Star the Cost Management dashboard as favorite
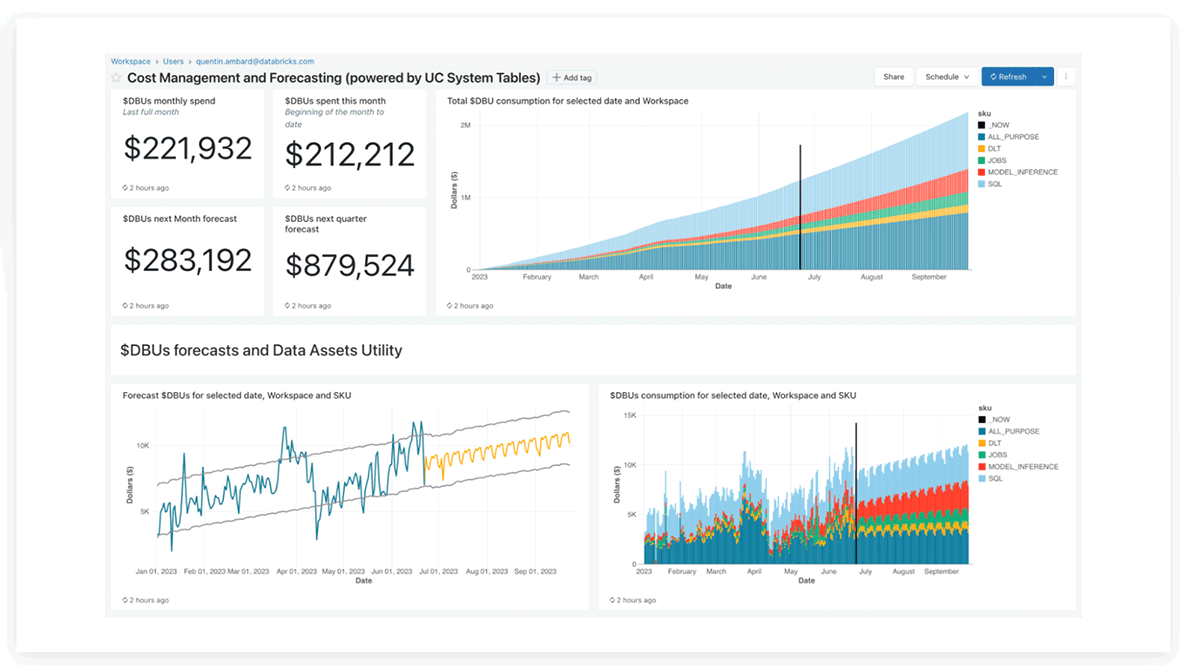 (117, 78)
